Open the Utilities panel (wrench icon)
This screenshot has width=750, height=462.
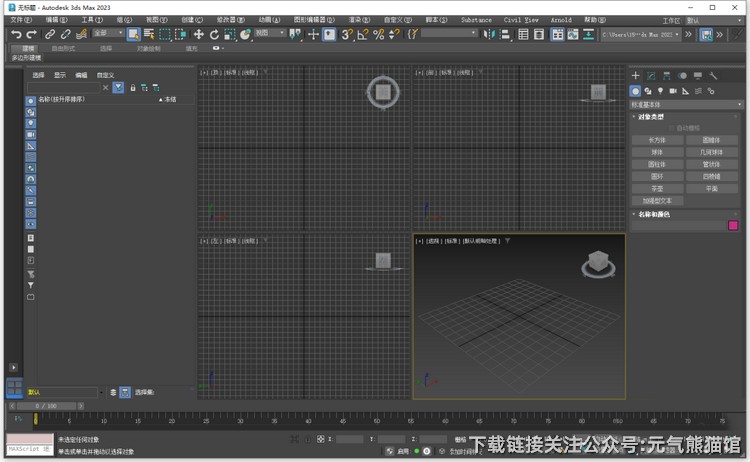coord(713,76)
